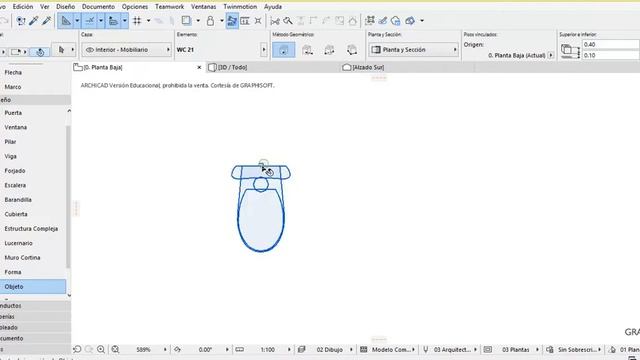Open the Ver menu
640x360 pixels.
click(x=44, y=7)
